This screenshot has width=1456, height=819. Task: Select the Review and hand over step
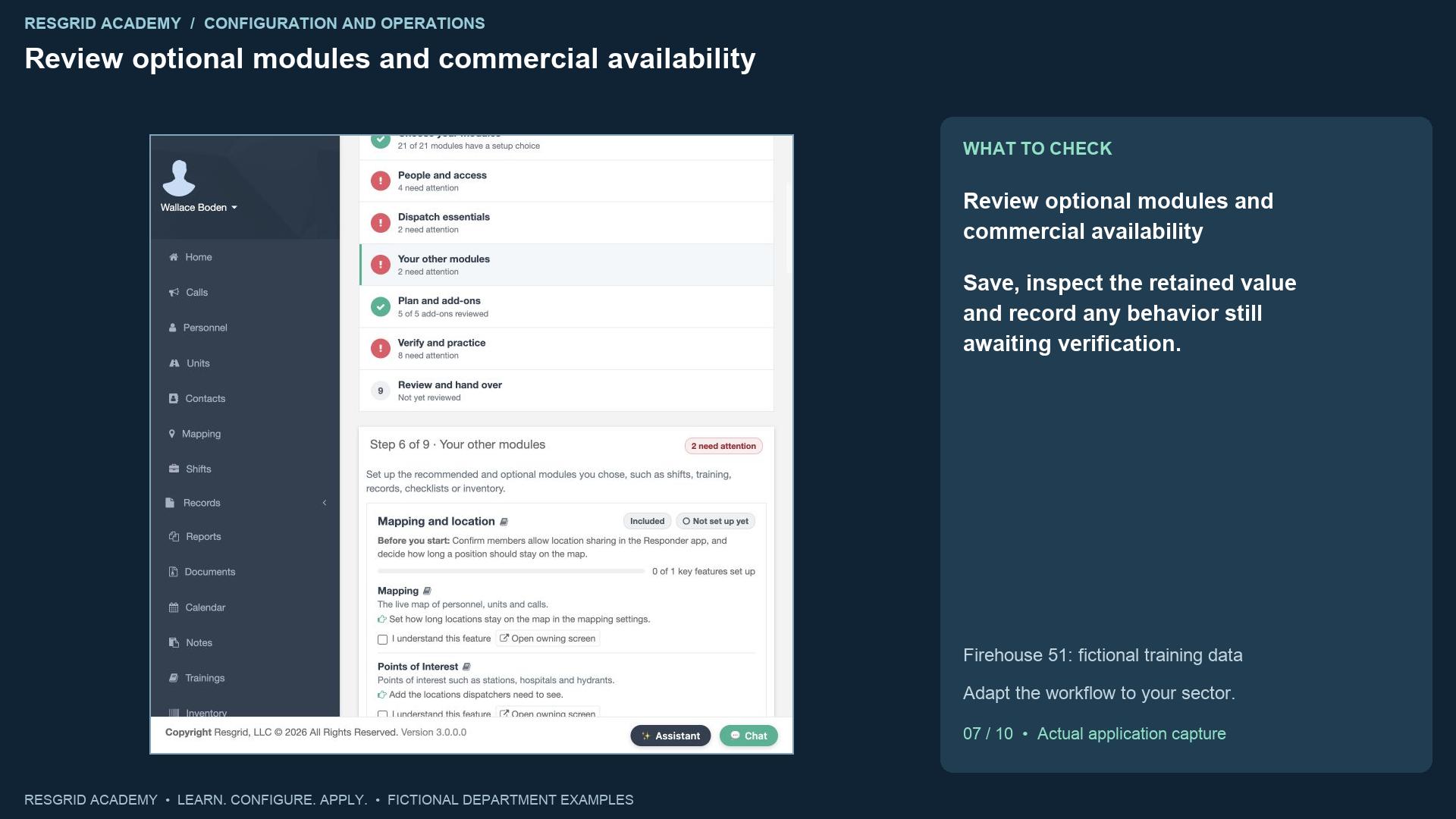(x=566, y=391)
